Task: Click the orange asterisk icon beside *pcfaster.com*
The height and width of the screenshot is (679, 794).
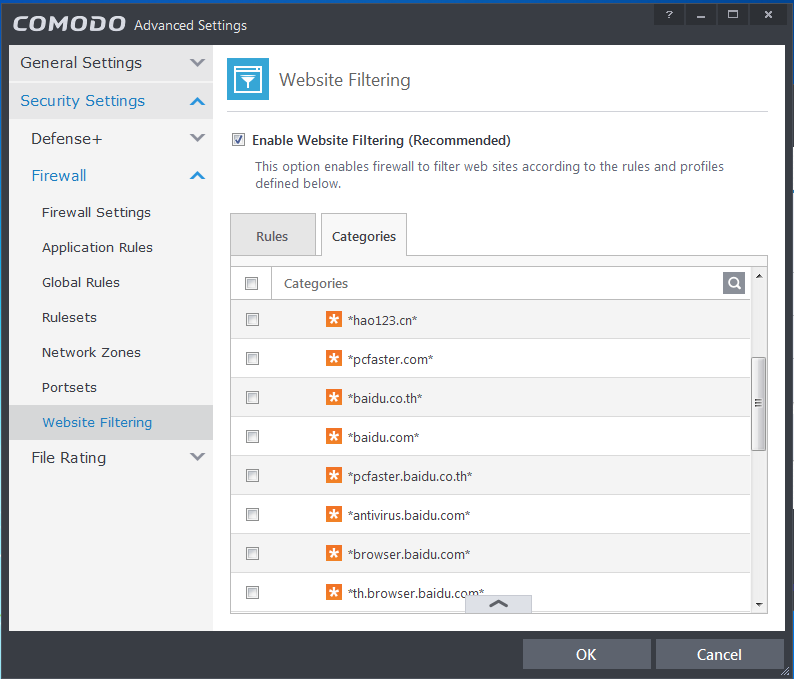Action: (334, 358)
